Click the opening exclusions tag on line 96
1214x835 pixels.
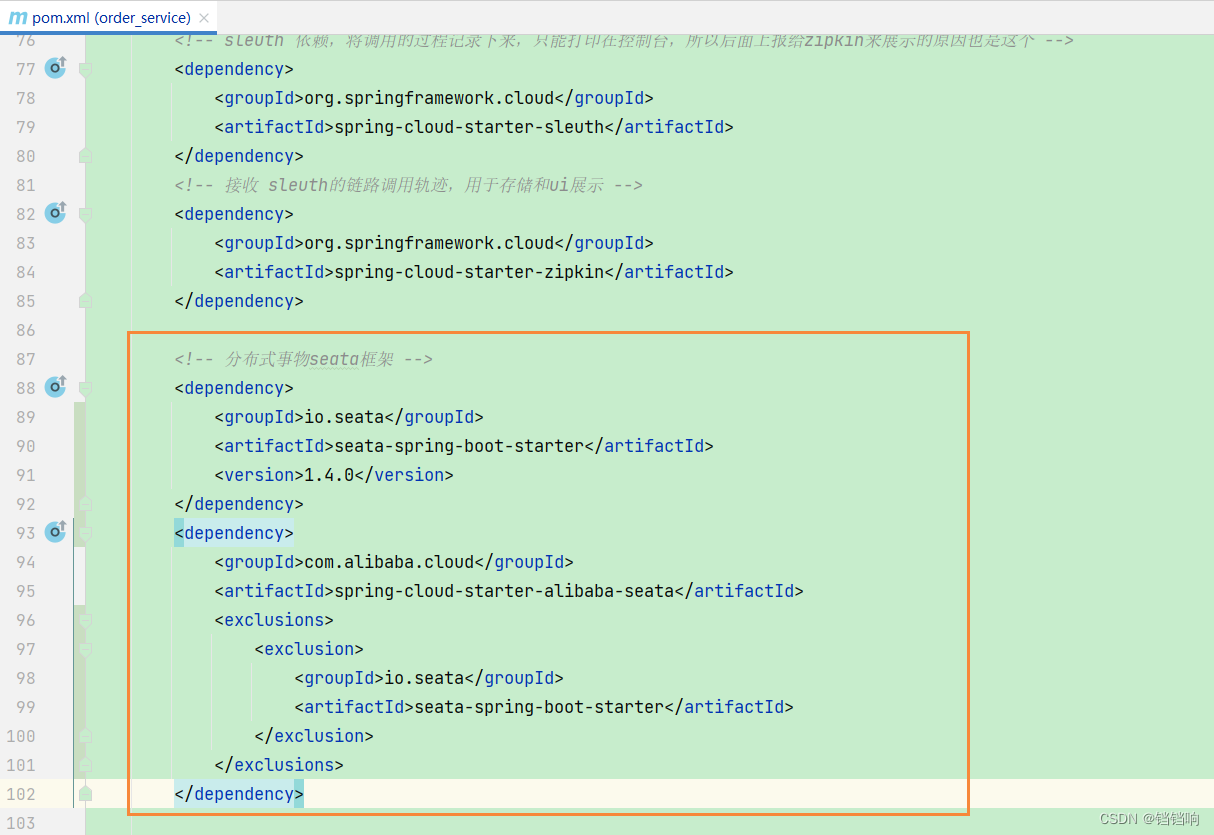(274, 620)
